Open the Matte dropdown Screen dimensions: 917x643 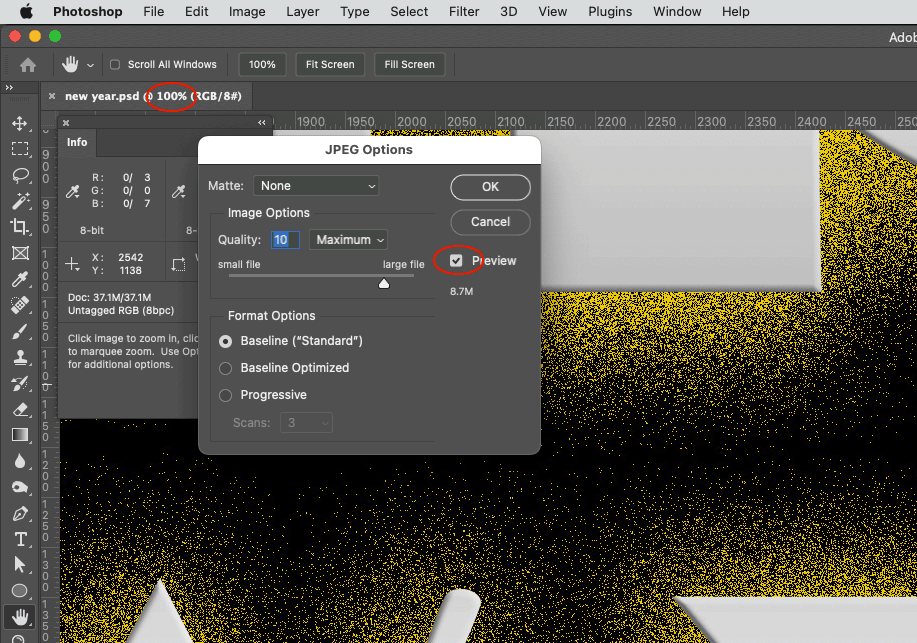click(316, 186)
